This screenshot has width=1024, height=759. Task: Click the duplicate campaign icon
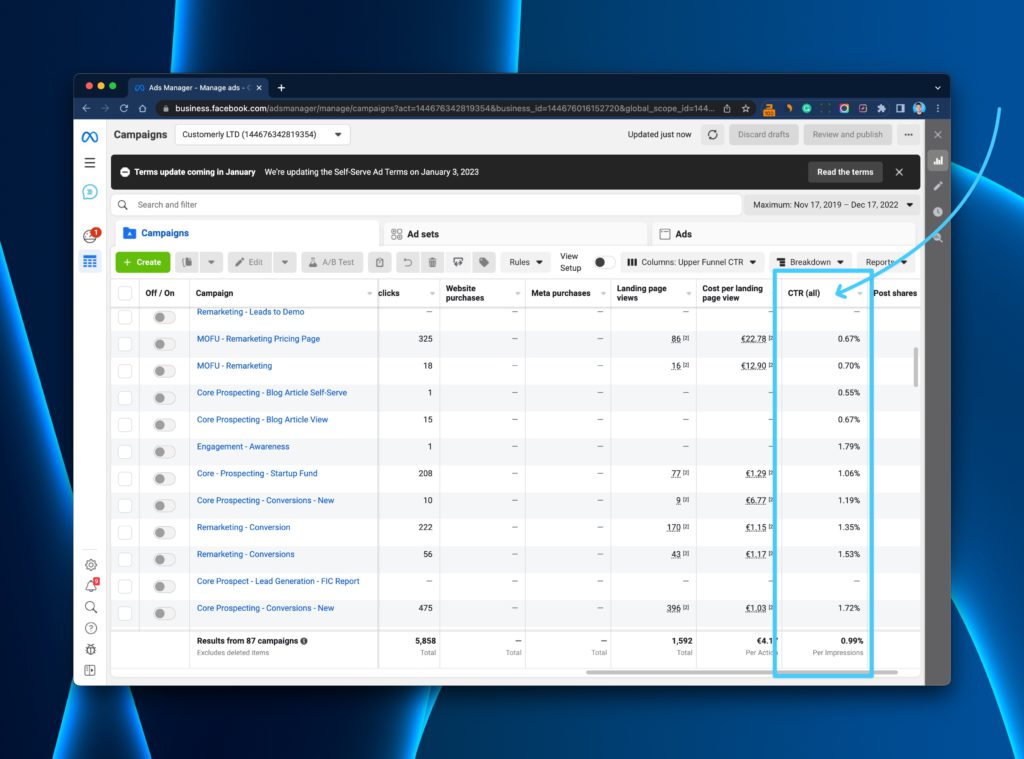click(x=187, y=262)
